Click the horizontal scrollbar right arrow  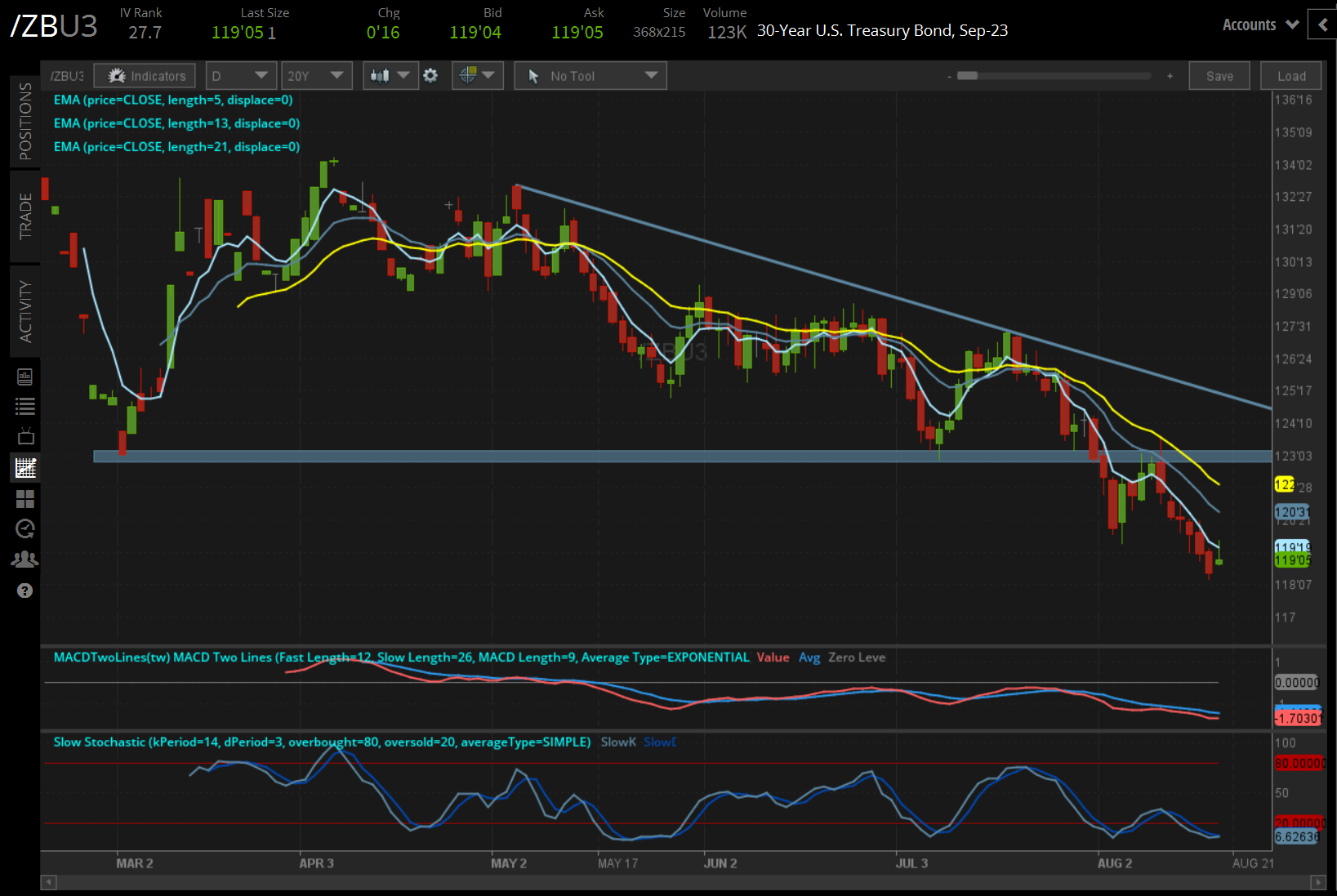click(x=1317, y=882)
